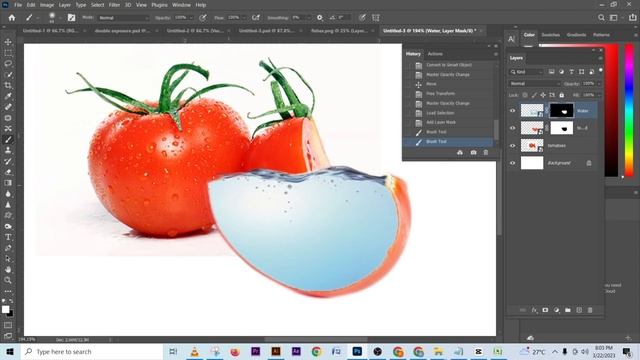Select the Gradient tool

click(x=8, y=183)
